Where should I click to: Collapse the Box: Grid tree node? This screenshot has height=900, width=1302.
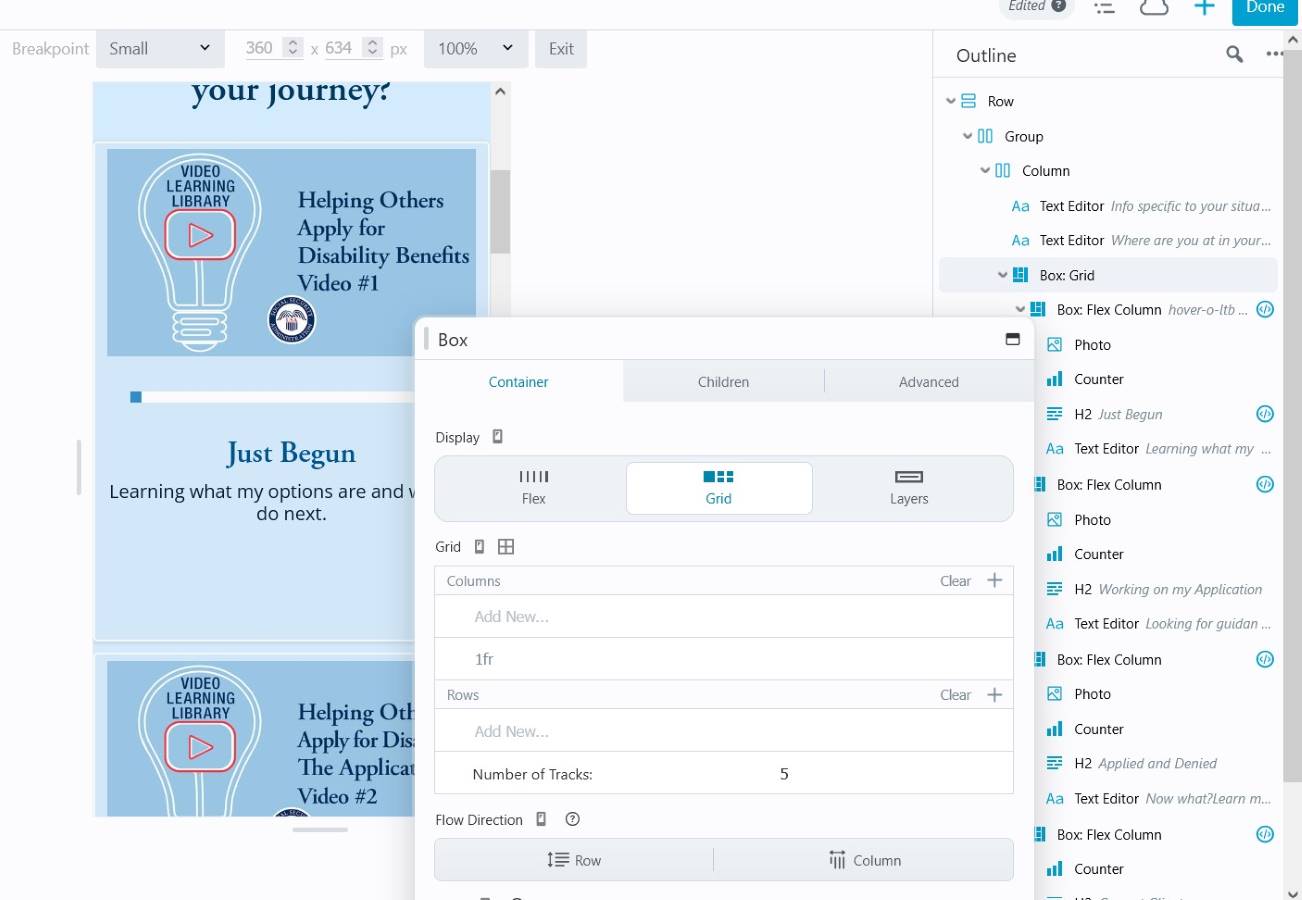(x=1003, y=275)
